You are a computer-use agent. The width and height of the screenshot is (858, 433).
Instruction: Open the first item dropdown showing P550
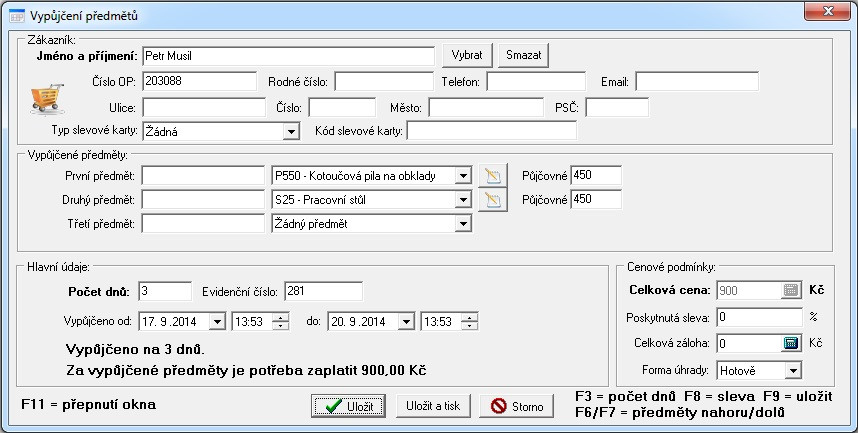point(463,176)
